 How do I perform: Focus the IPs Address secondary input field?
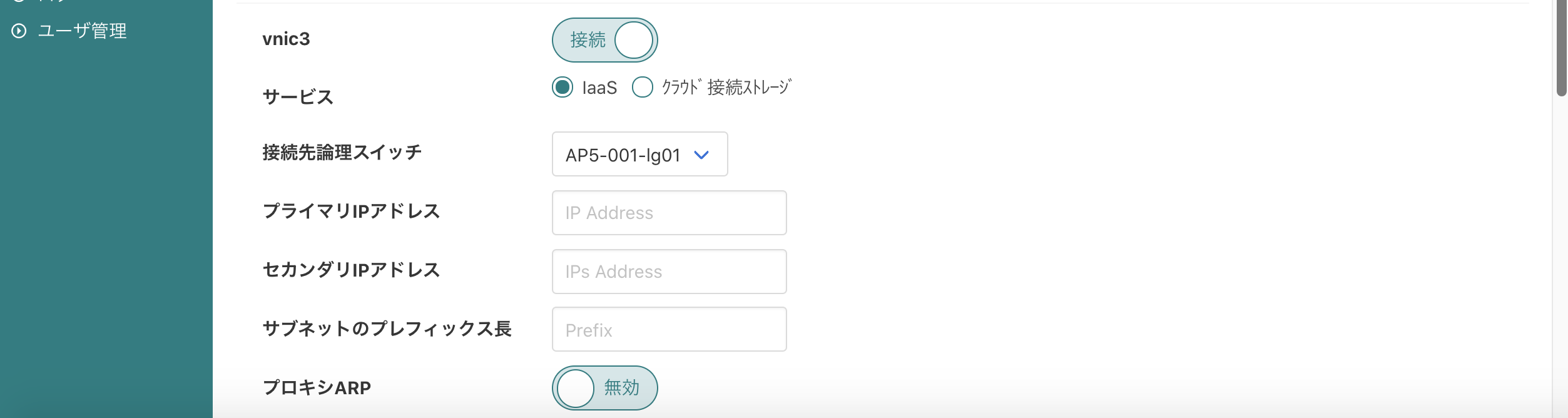[669, 272]
